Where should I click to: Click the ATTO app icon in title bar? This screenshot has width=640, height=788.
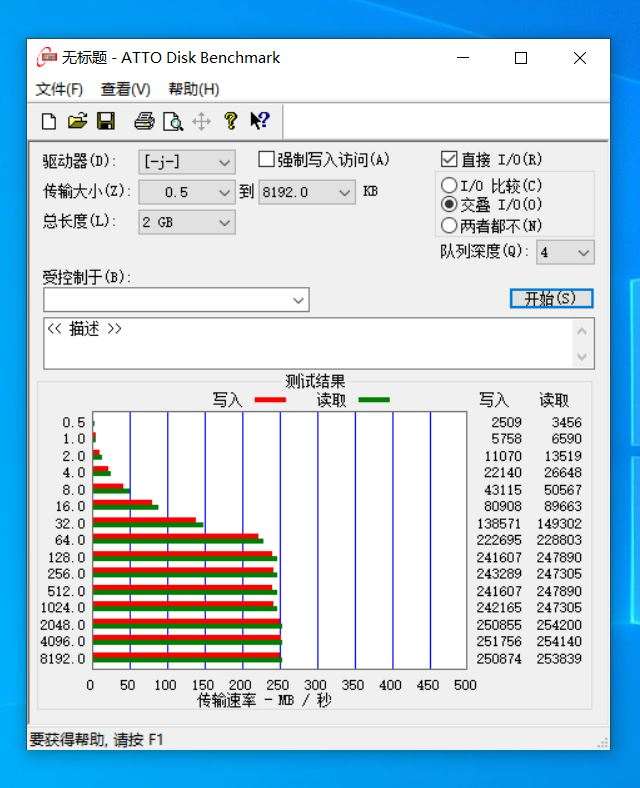[x=46, y=57]
